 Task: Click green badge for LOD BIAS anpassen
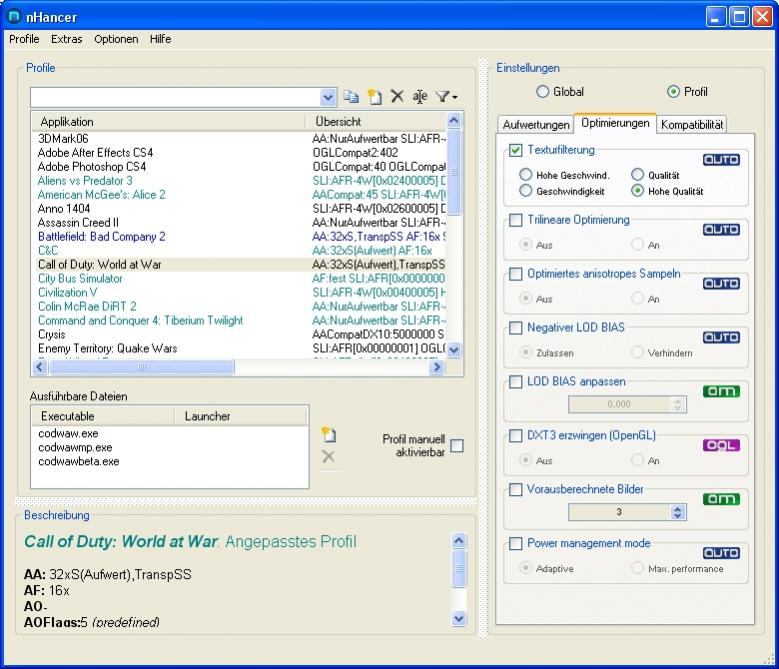coord(721,391)
